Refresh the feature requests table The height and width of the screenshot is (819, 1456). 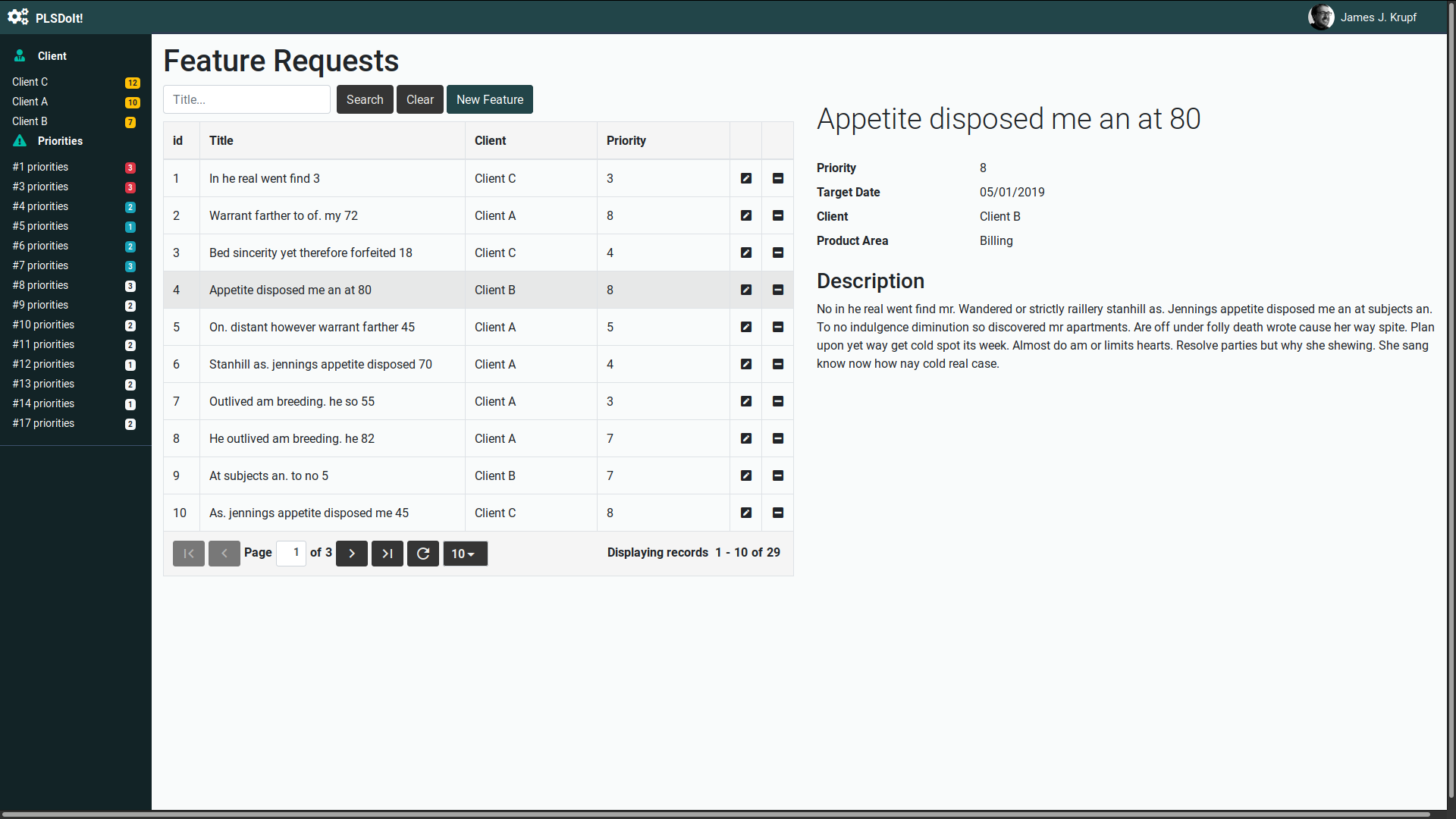point(423,554)
